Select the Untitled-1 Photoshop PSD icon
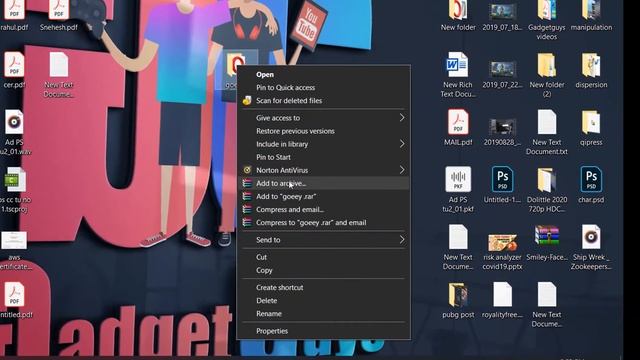 click(502, 180)
